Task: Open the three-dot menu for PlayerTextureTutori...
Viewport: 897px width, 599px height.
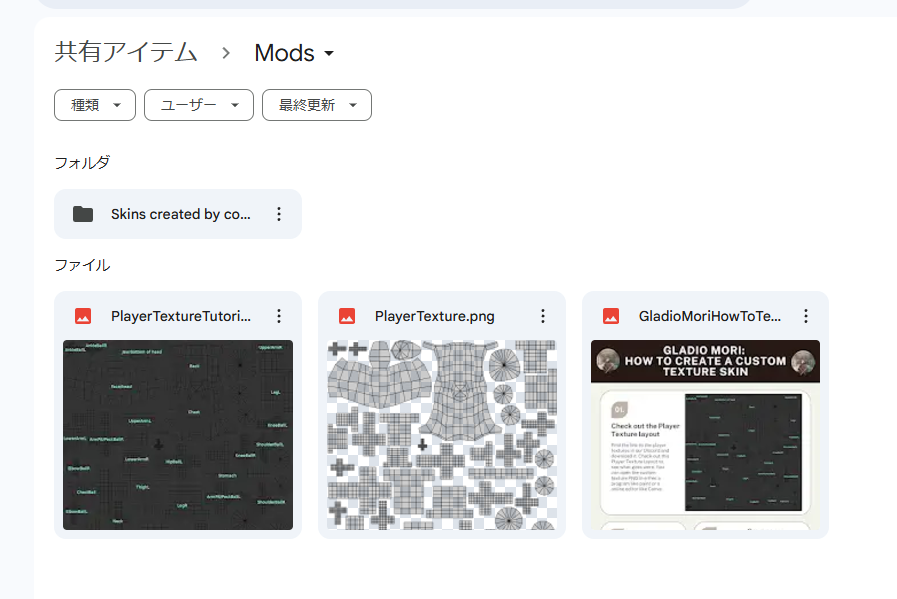Action: click(x=279, y=316)
